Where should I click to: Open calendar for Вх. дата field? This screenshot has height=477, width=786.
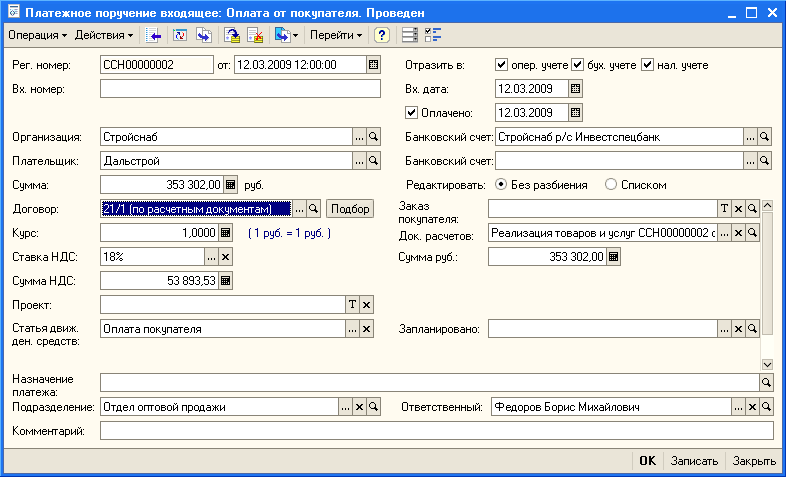click(575, 89)
